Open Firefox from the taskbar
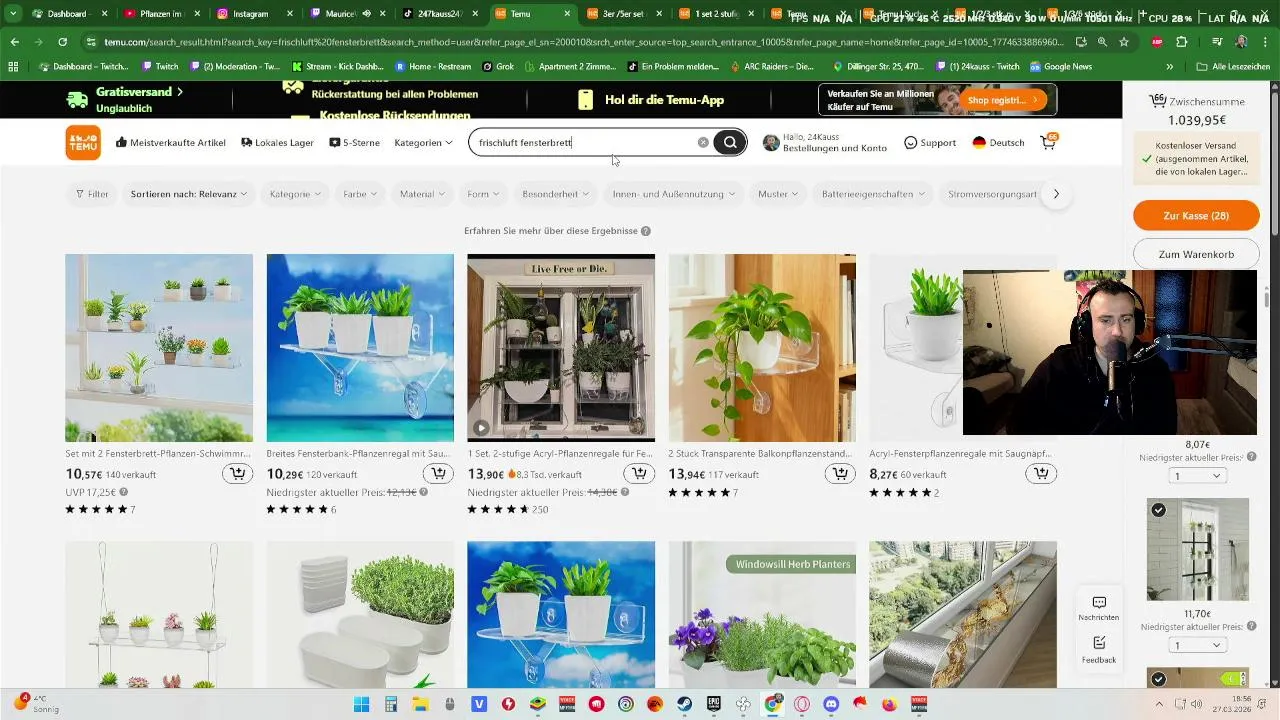 click(x=890, y=704)
